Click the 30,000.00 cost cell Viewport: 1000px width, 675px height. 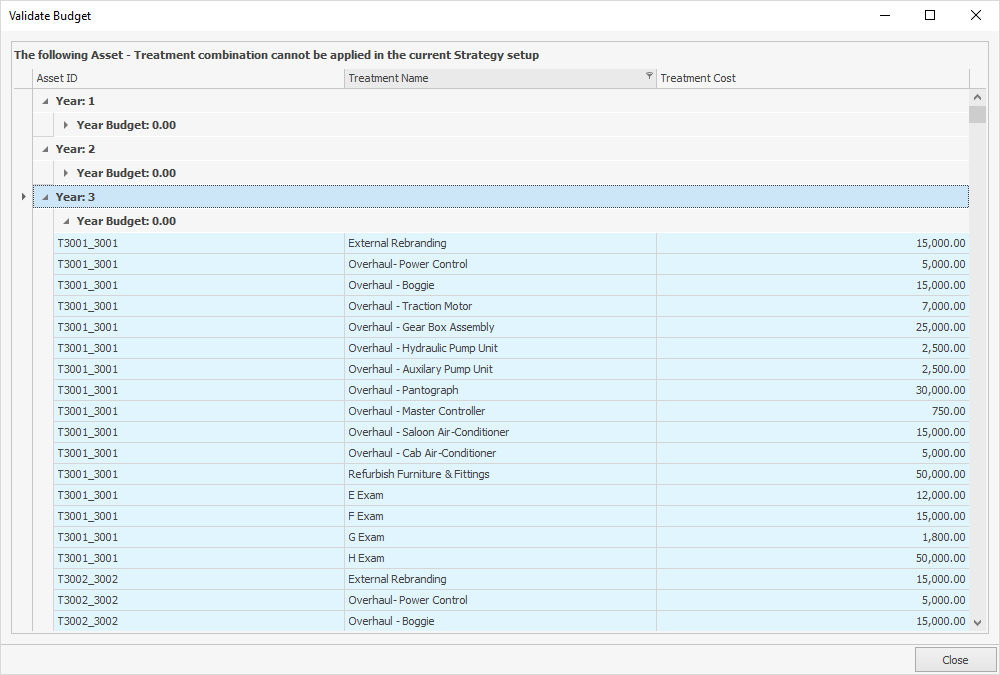pyautogui.click(x=812, y=390)
